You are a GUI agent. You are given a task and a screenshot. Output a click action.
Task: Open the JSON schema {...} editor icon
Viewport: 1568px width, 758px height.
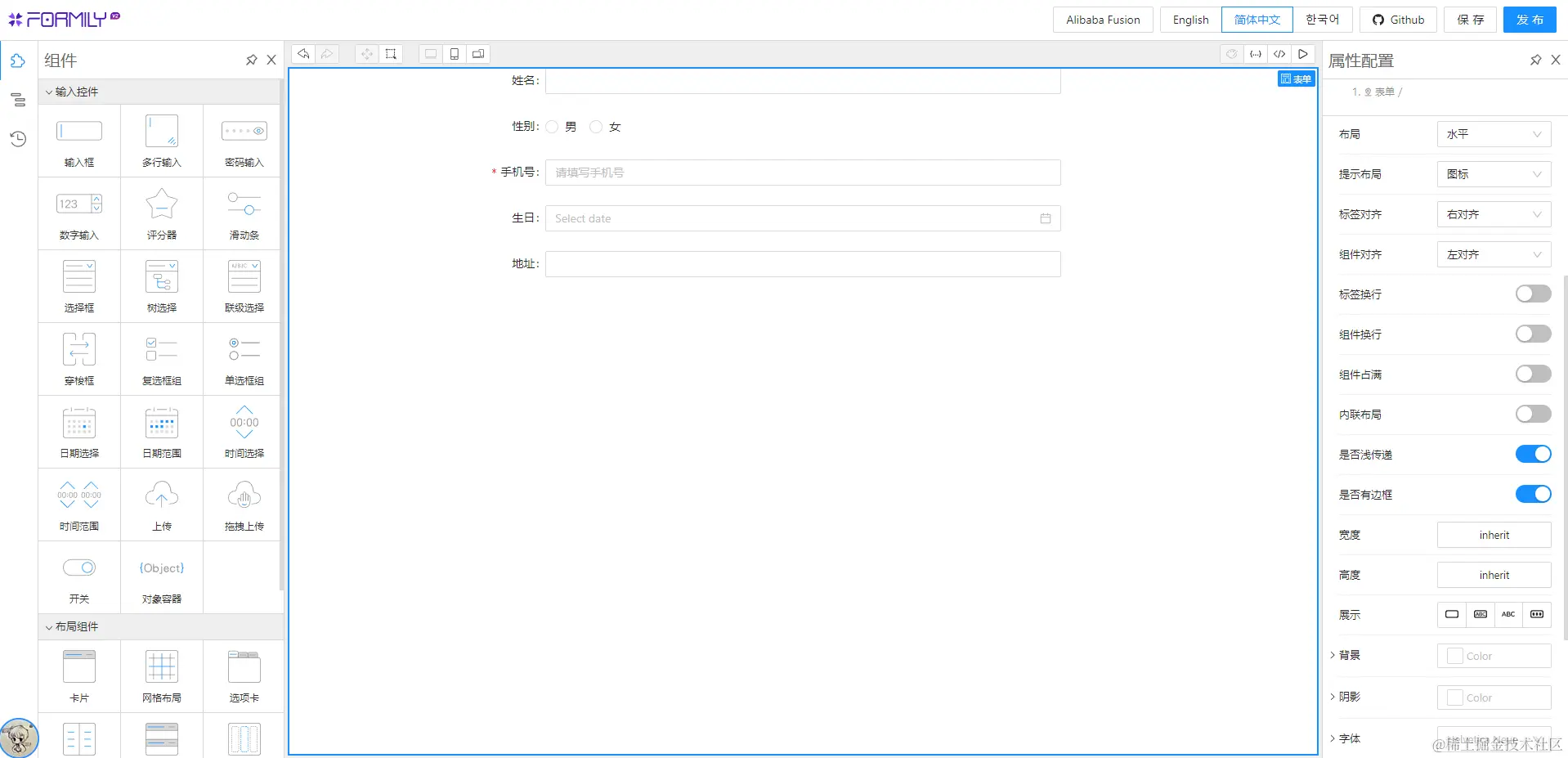pyautogui.click(x=1256, y=53)
